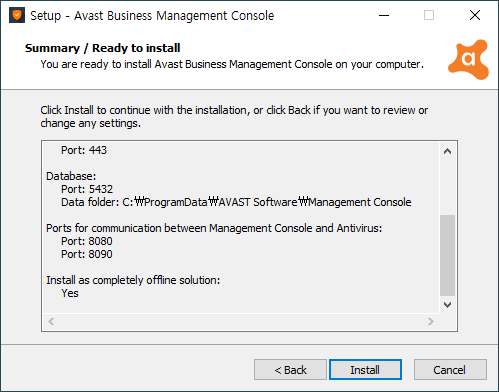Click the 'Setup - Avast Business Management Console' title text

(x=152, y=16)
